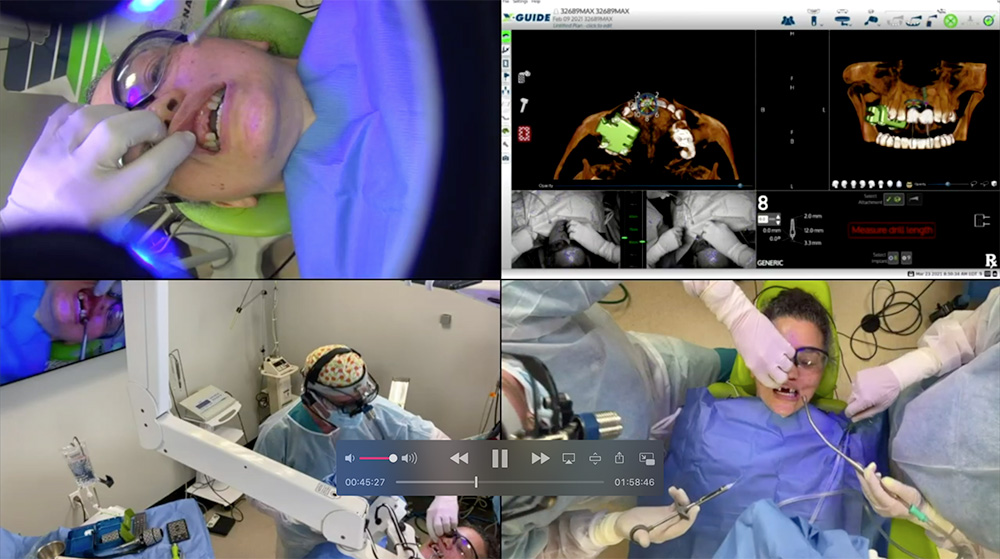This screenshot has width=1000, height=559.
Task: Select implant 8 button
Action: coord(893,258)
